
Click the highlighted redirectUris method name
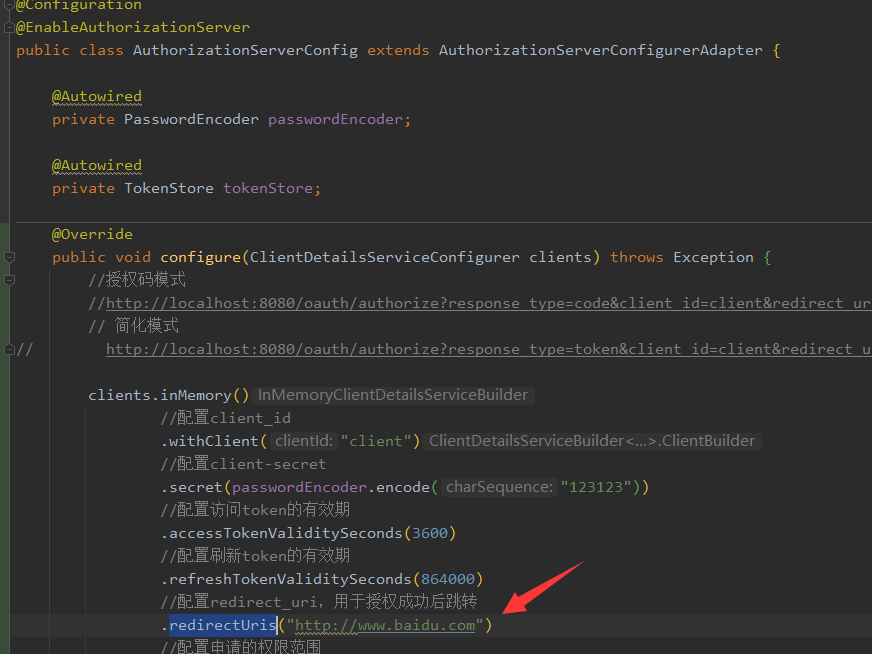(x=222, y=625)
